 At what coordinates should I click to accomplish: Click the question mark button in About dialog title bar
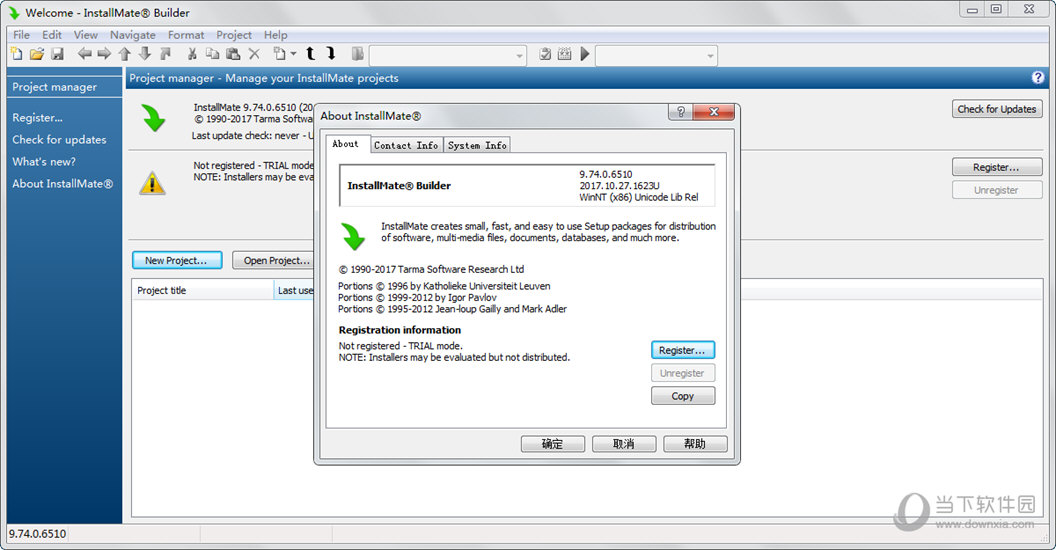point(680,112)
